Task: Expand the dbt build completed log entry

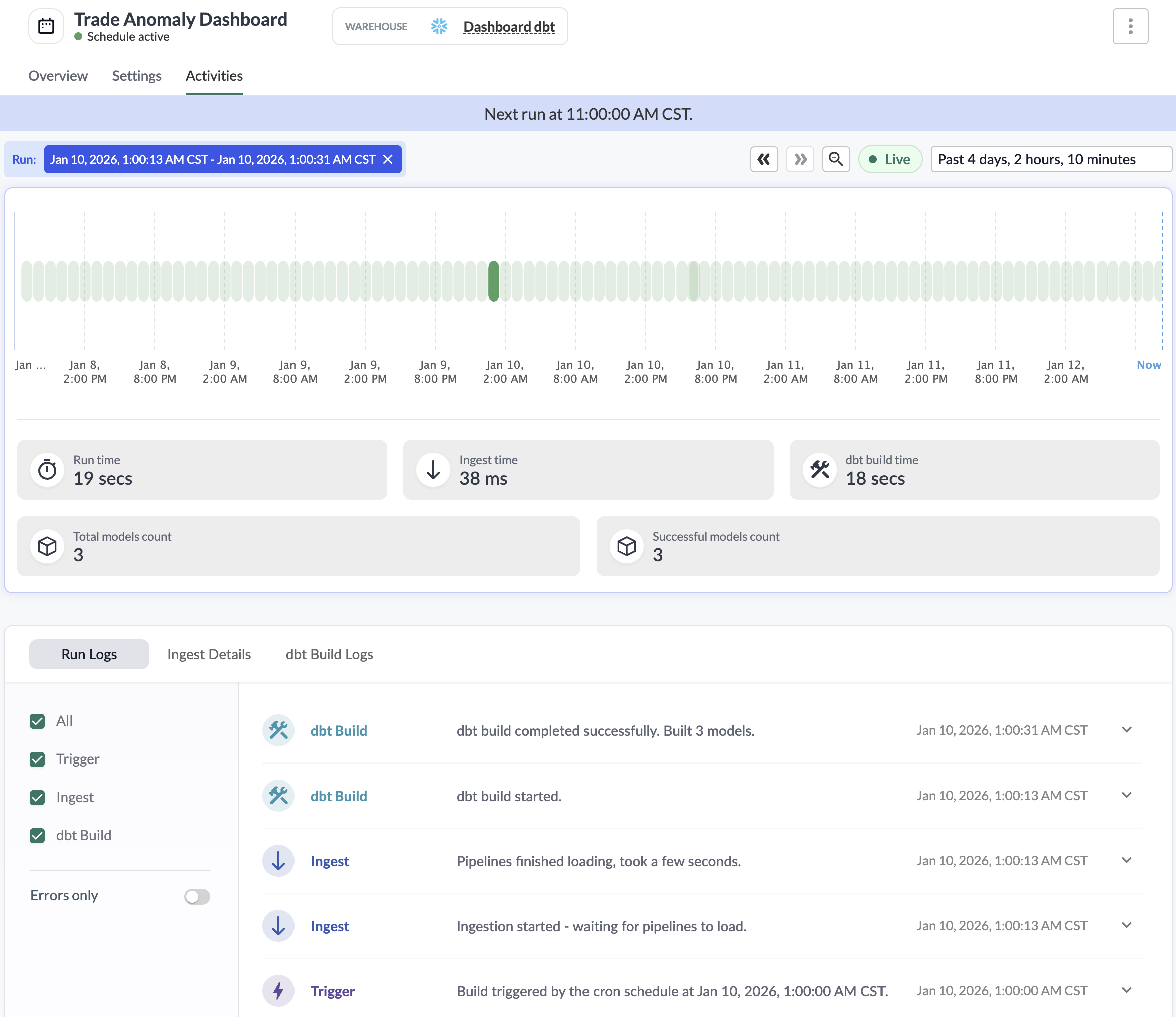Action: point(1126,730)
